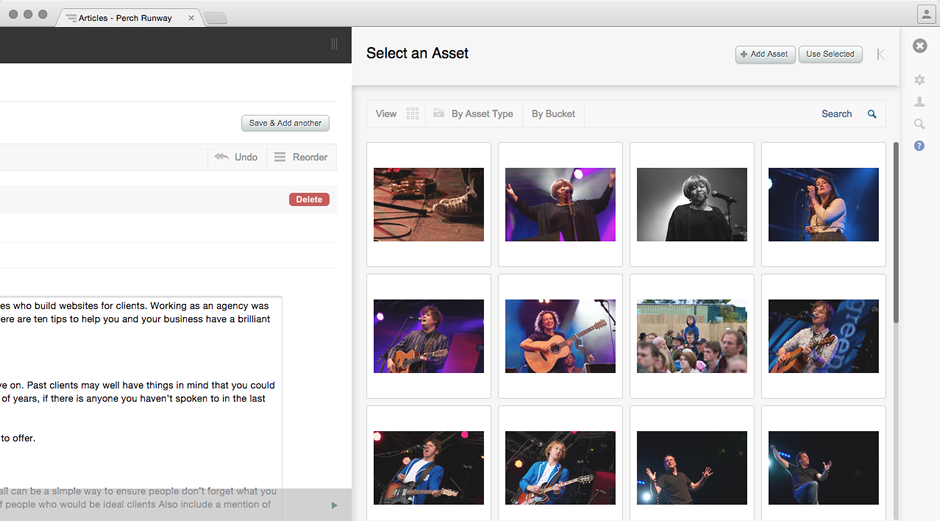Viewport: 940px width, 521px height.
Task: Click the browser profile icon at the top right
Action: [x=926, y=13]
